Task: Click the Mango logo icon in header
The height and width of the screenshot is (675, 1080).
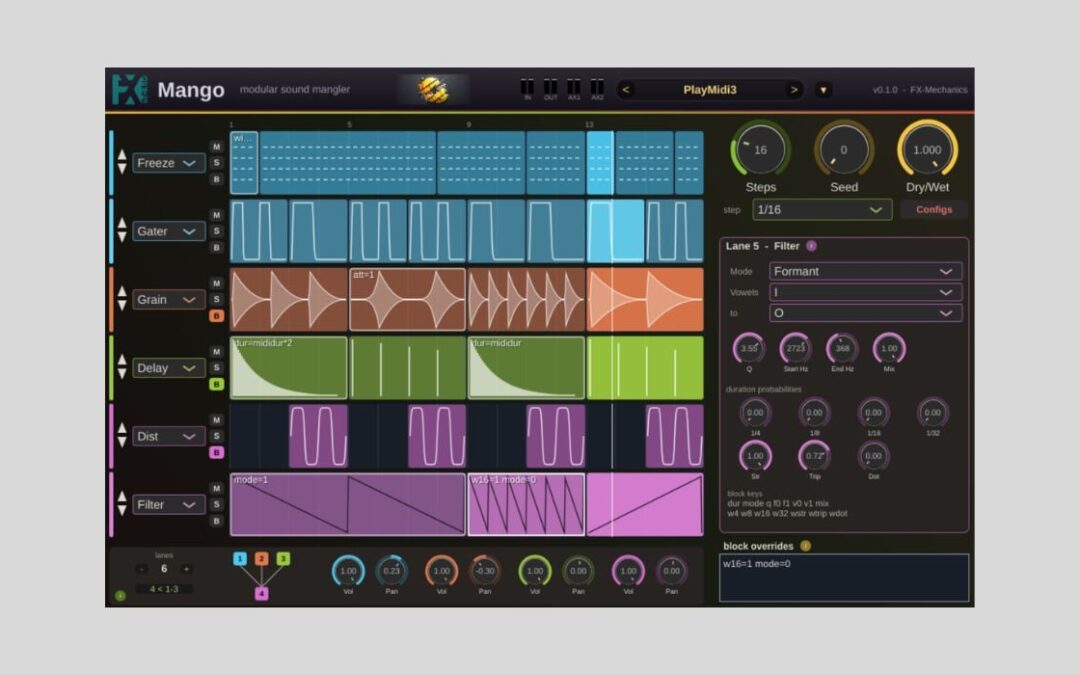Action: tap(433, 90)
